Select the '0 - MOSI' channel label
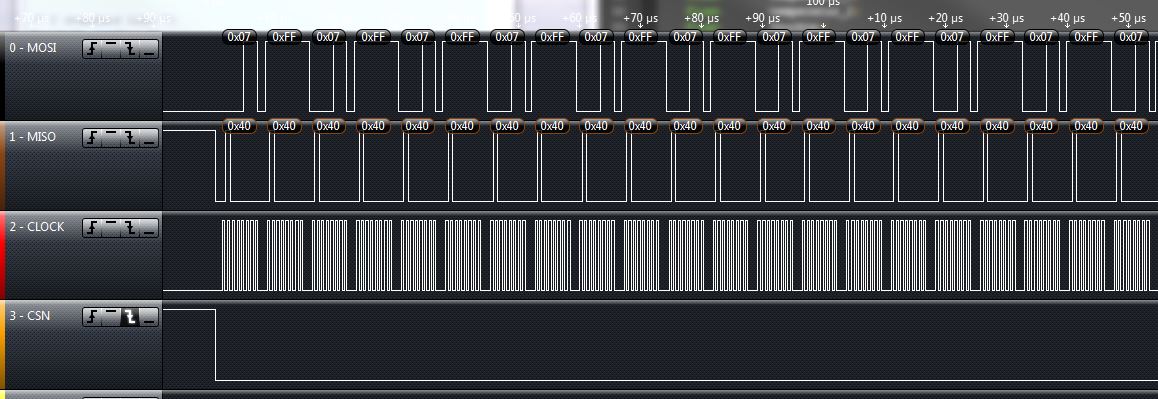 [32, 48]
